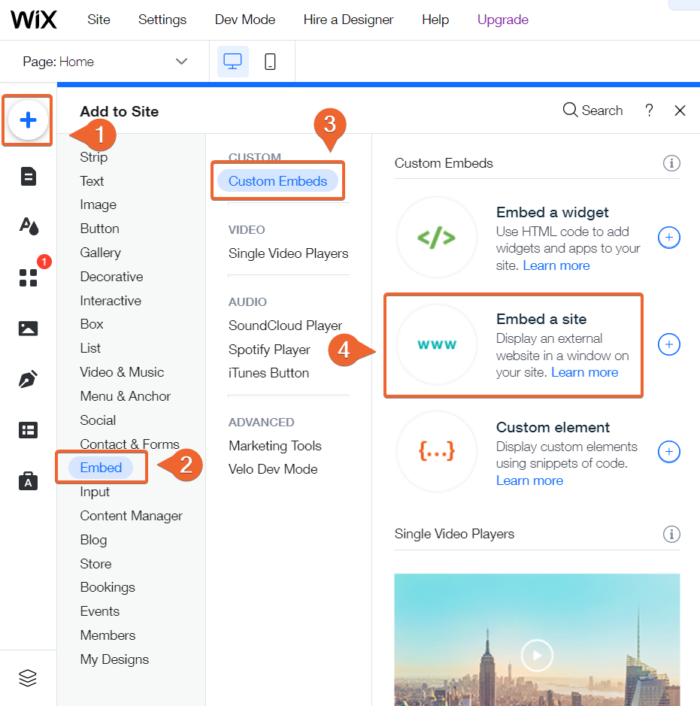Click the curly braces Custom element icon
The image size is (700, 706).
tap(436, 451)
